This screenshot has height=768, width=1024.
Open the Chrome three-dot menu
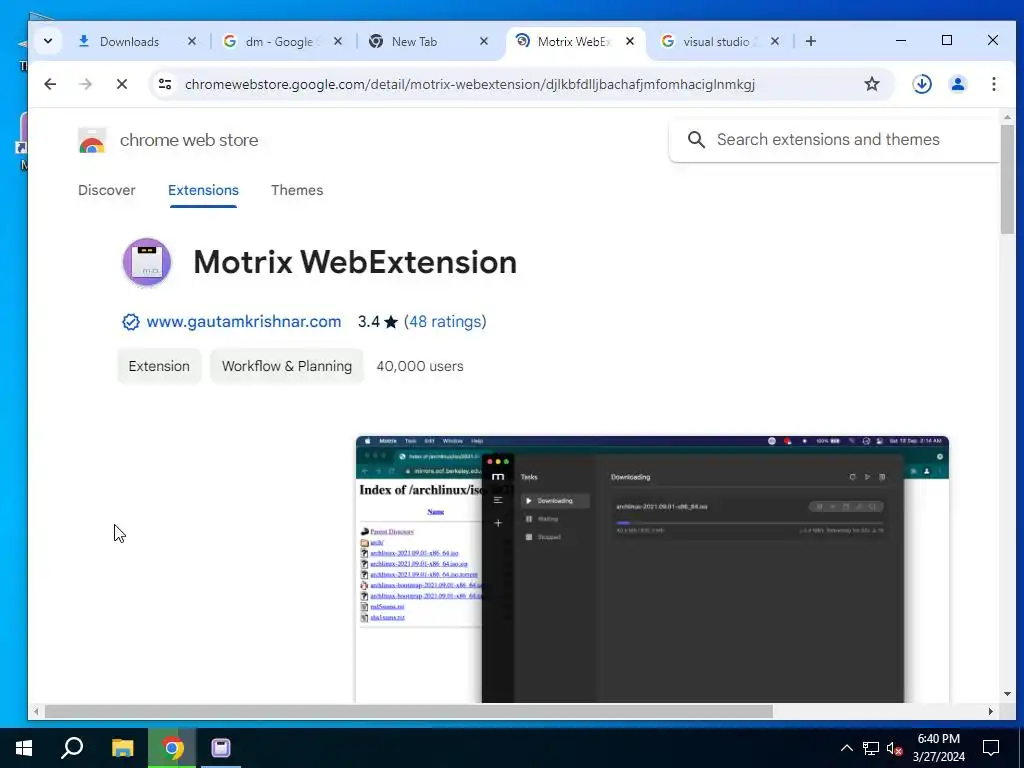993,84
